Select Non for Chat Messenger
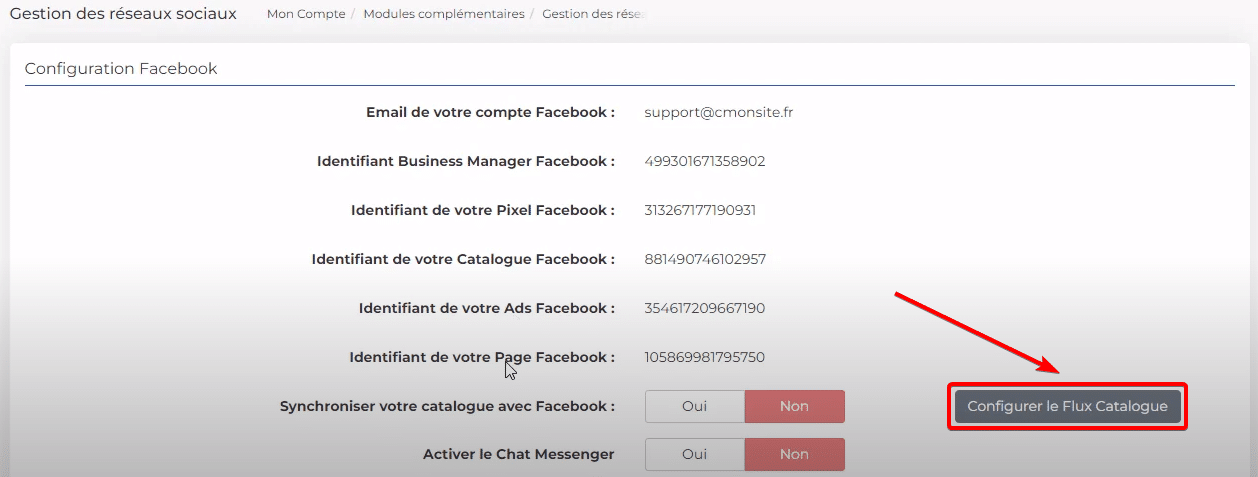 (795, 454)
